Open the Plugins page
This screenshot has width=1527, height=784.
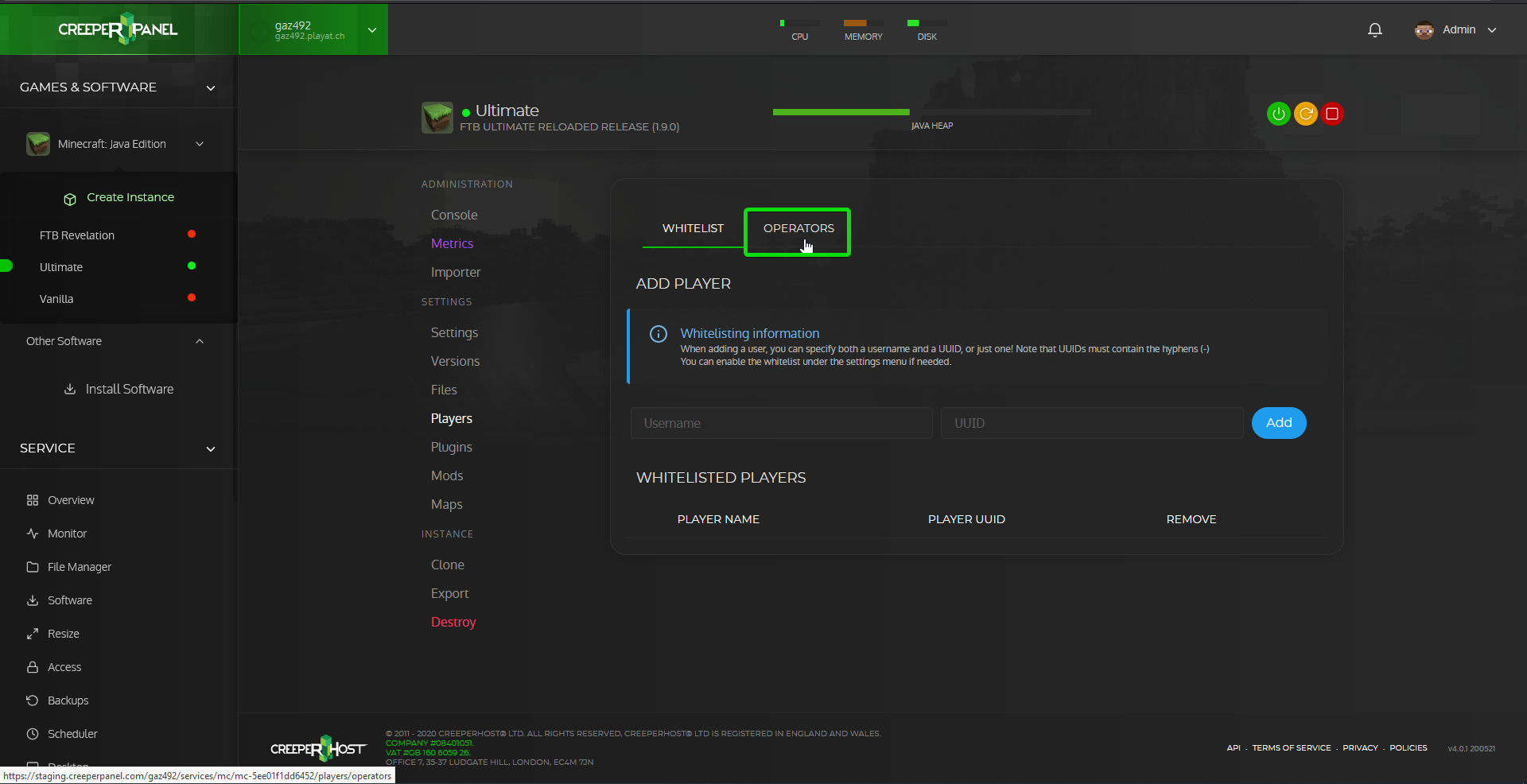tap(451, 447)
